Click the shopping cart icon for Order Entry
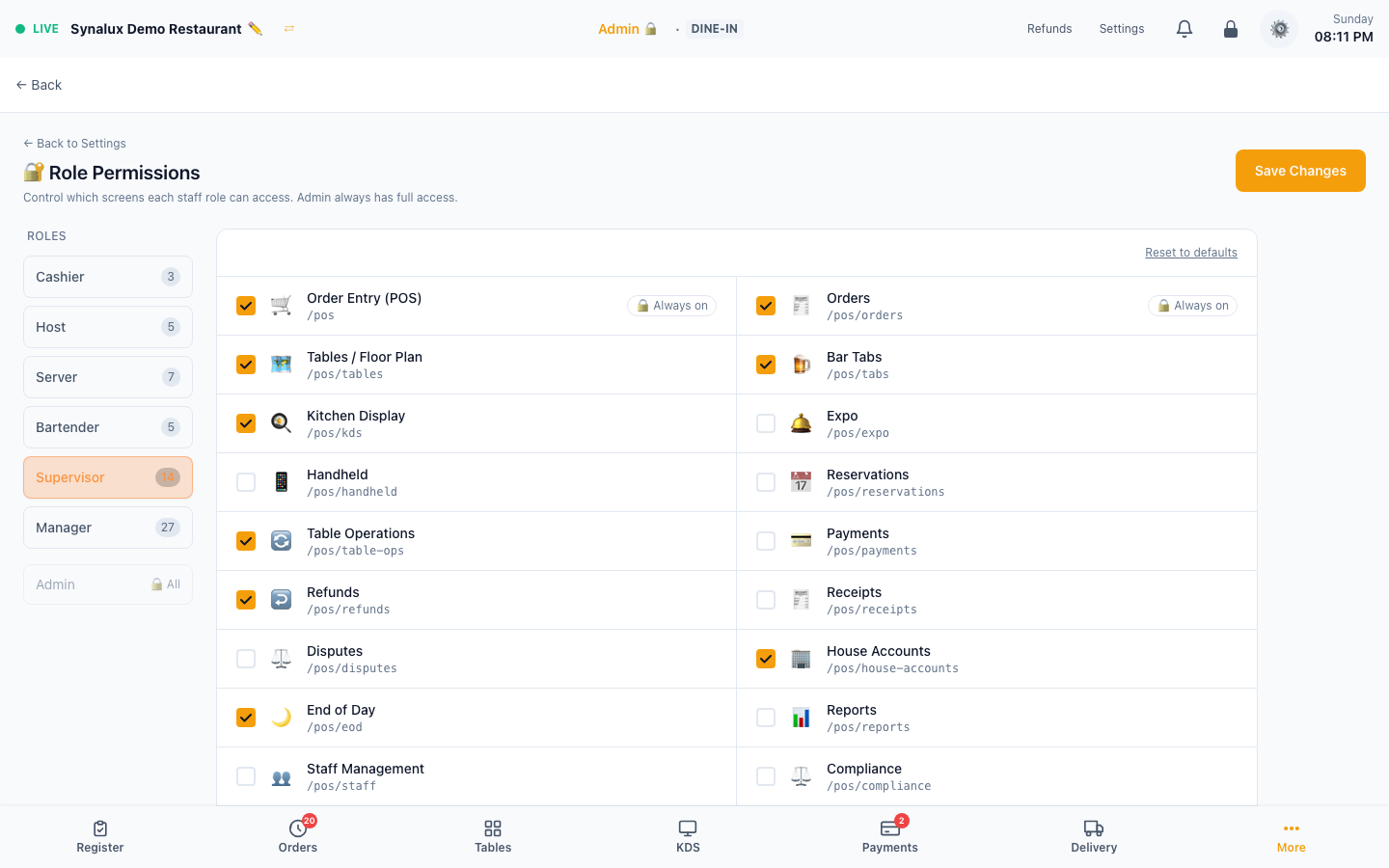Viewport: 1389px width, 868px height. tap(281, 306)
